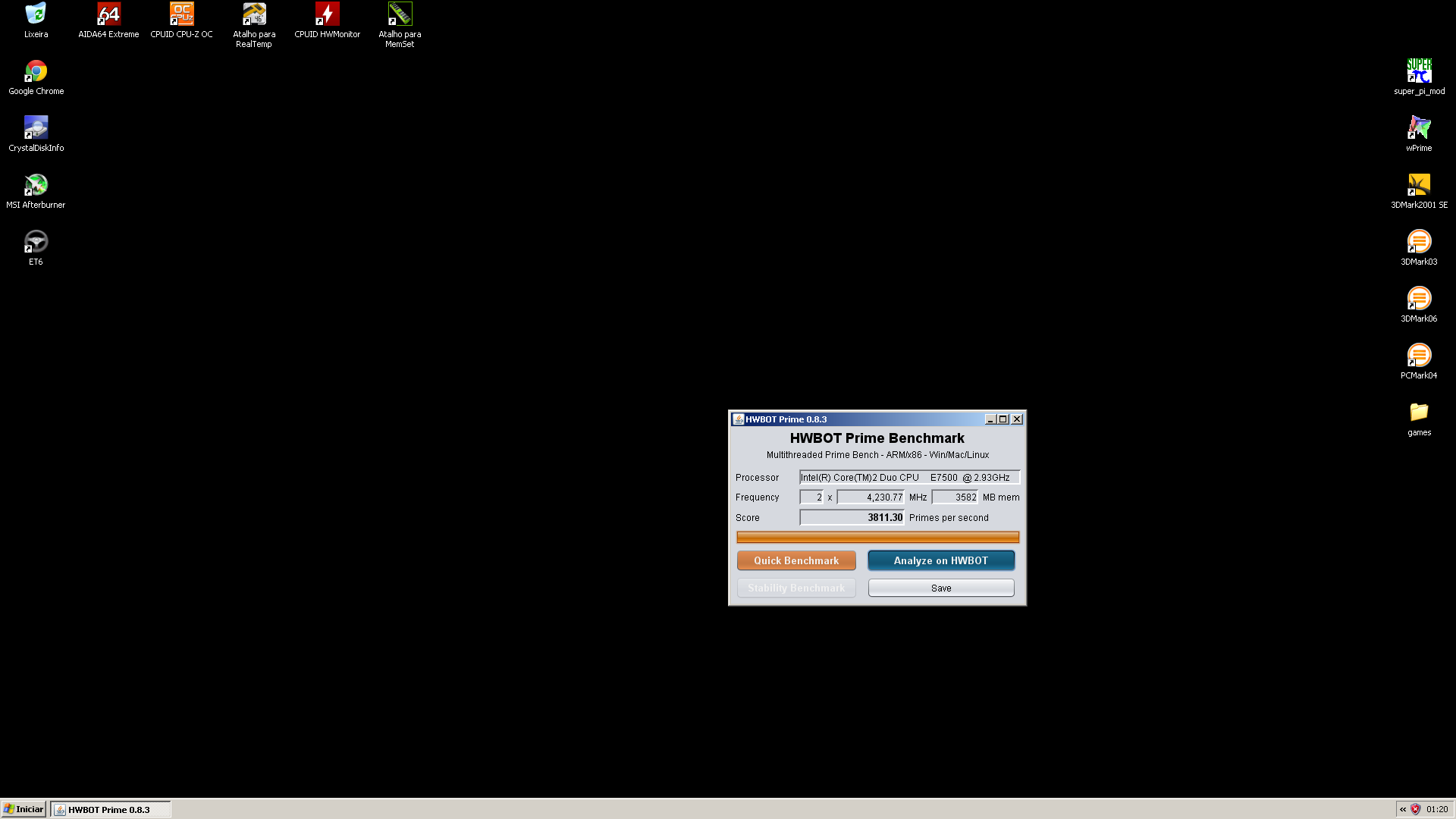This screenshot has width=1456, height=819.
Task: Expand hidden tray icons chevron
Action: point(1403,809)
